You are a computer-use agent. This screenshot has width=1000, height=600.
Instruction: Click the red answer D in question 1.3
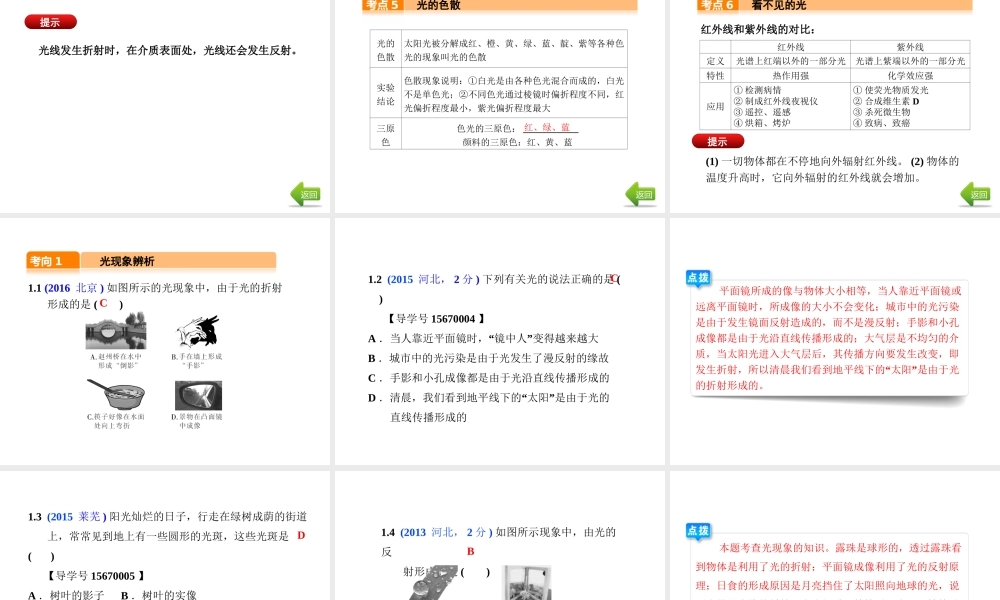click(x=301, y=536)
